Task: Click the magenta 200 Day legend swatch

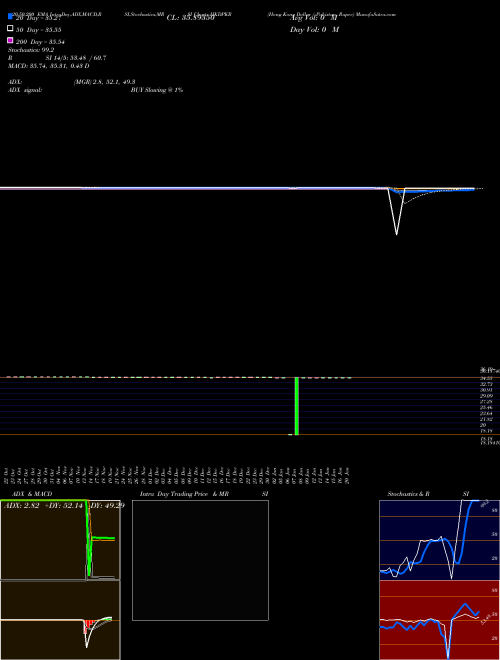Action: point(10,40)
